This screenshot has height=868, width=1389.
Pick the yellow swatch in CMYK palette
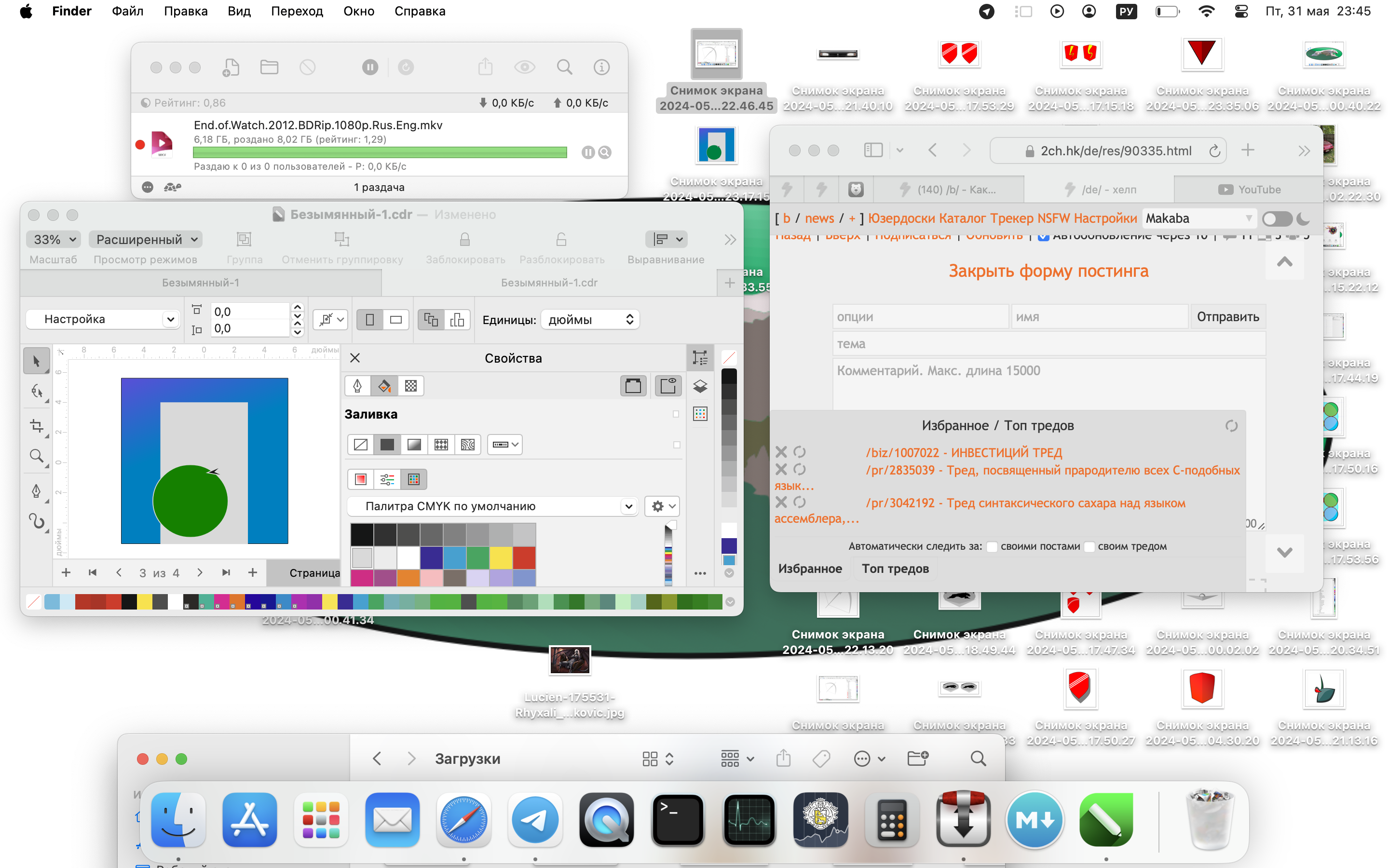click(501, 557)
